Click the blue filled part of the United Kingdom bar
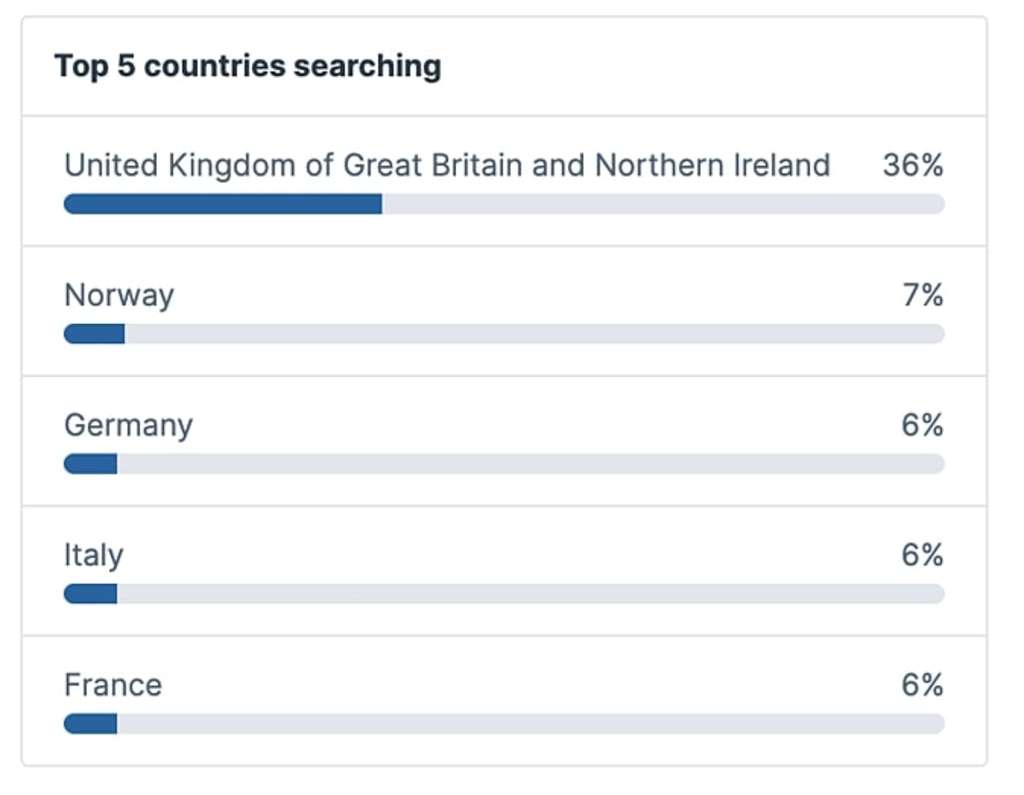This screenshot has width=1024, height=795. (223, 204)
